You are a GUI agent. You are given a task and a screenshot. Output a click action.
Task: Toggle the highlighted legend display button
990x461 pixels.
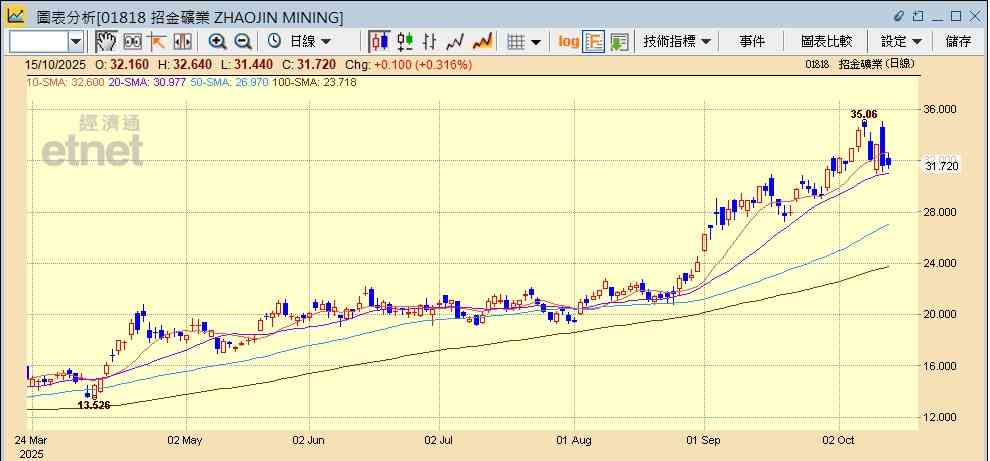tap(594, 41)
